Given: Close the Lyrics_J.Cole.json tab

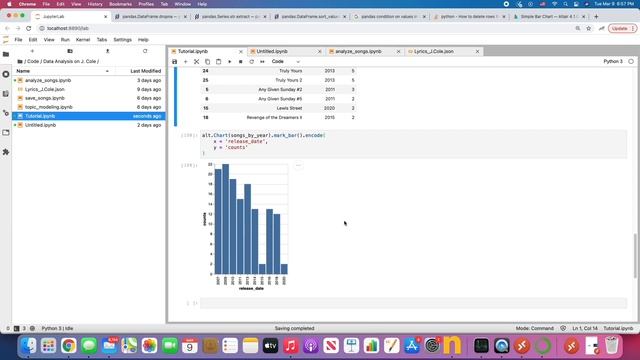Looking at the screenshot, I should point(477,51).
